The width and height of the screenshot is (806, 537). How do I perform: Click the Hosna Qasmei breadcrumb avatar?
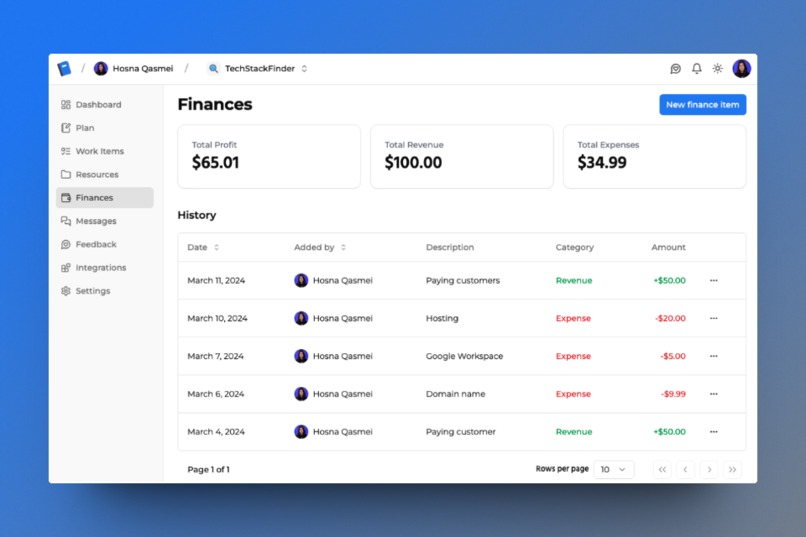click(101, 68)
